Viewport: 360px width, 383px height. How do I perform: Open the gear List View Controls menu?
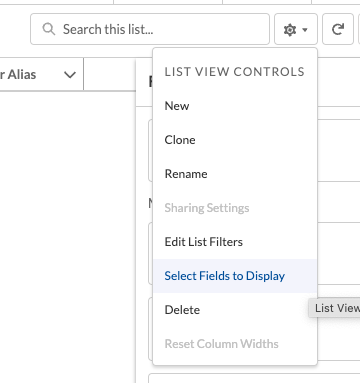point(296,29)
